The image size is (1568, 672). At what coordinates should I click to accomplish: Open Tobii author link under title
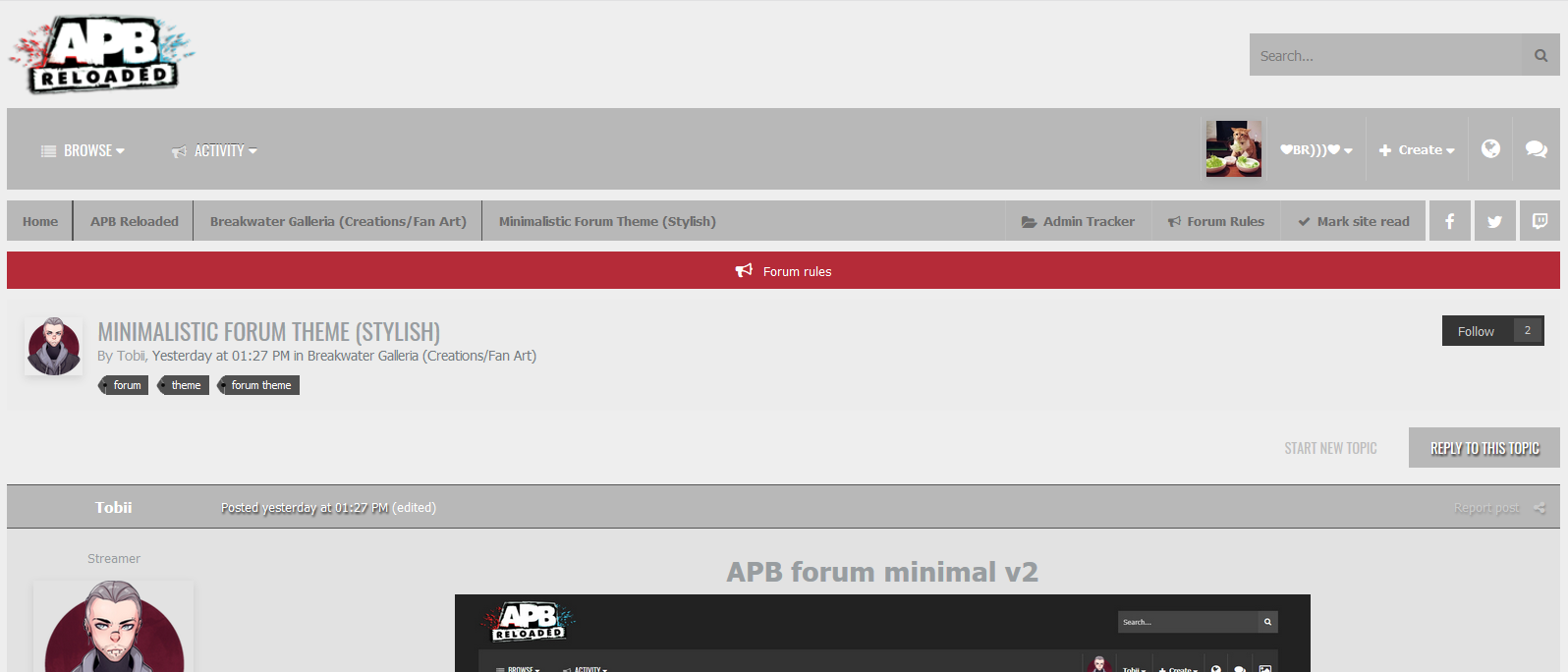coord(131,356)
